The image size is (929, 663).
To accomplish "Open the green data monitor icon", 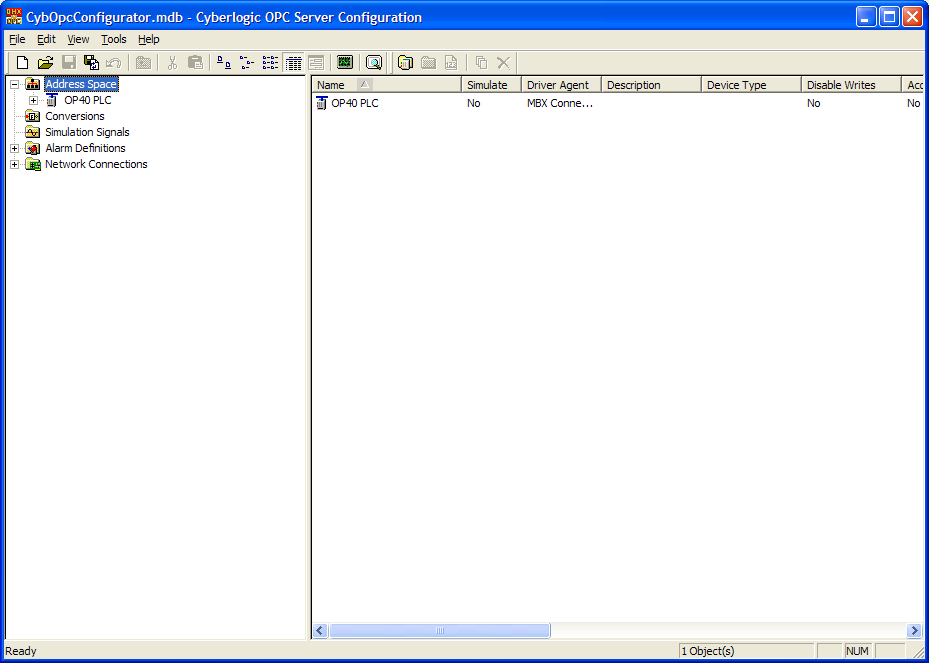I will [x=345, y=63].
